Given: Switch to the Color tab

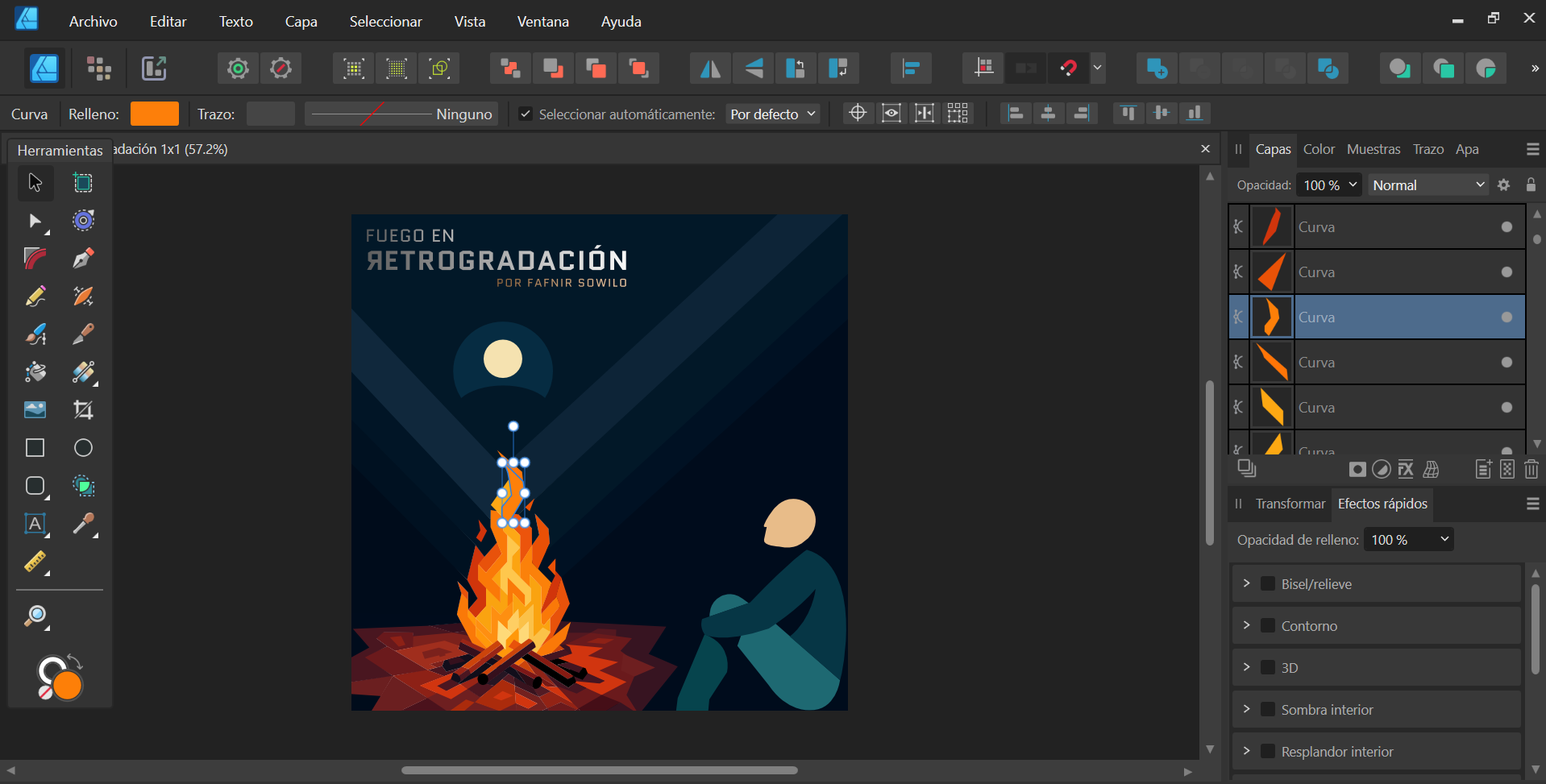Looking at the screenshot, I should point(1319,149).
